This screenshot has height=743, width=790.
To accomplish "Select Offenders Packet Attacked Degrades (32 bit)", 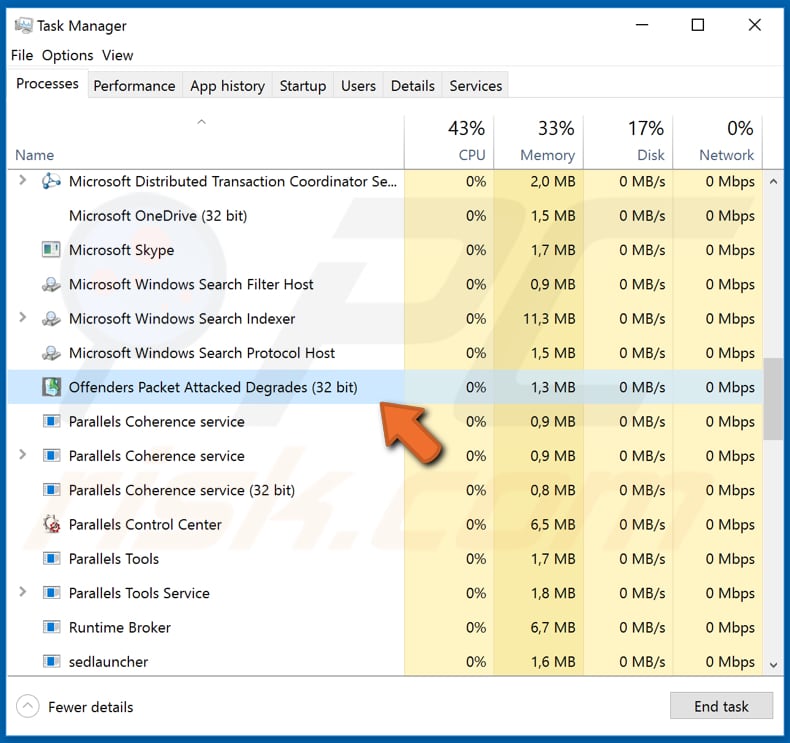I will coord(213,387).
